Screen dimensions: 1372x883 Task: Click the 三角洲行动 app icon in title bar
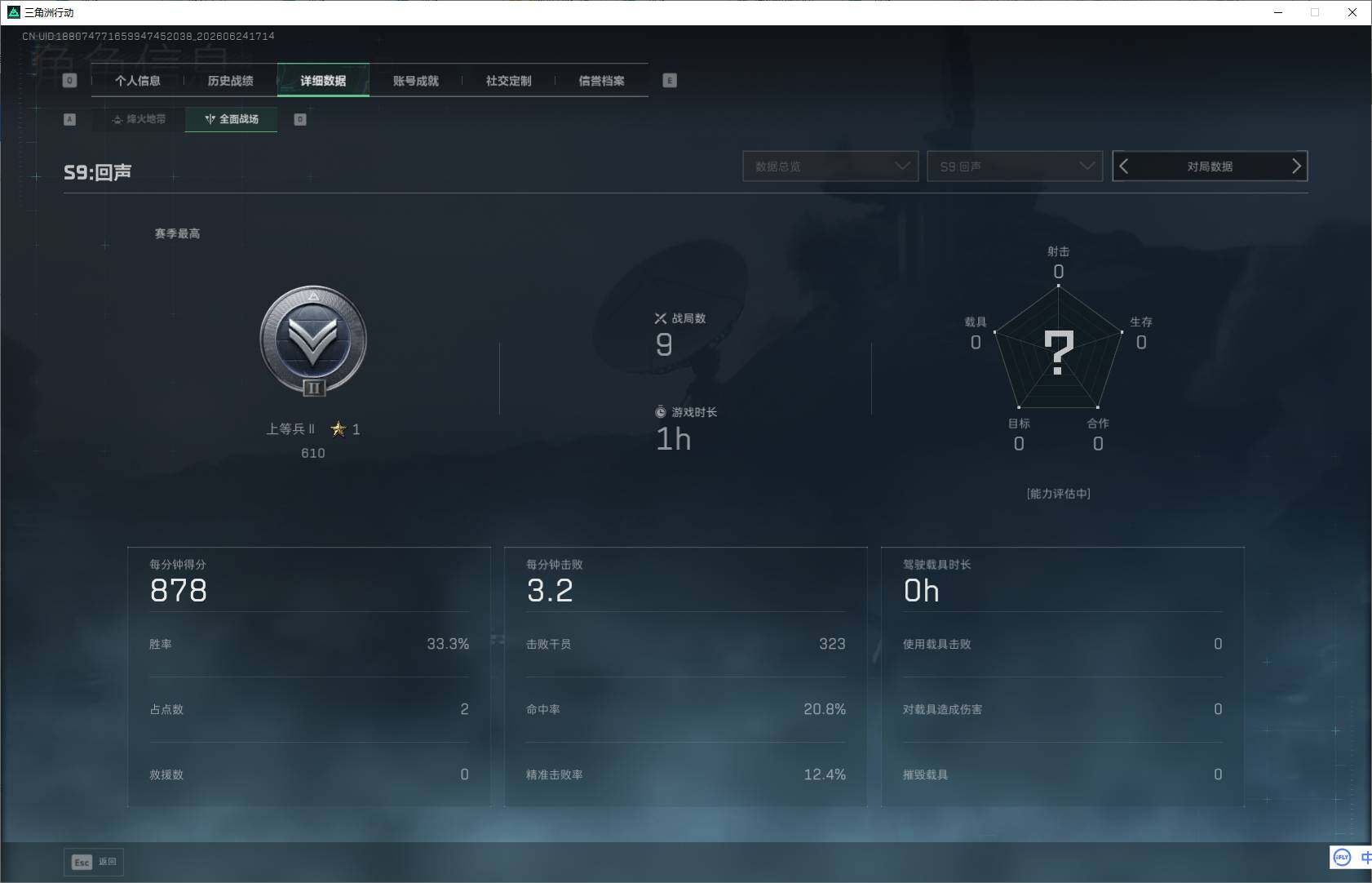[x=13, y=12]
